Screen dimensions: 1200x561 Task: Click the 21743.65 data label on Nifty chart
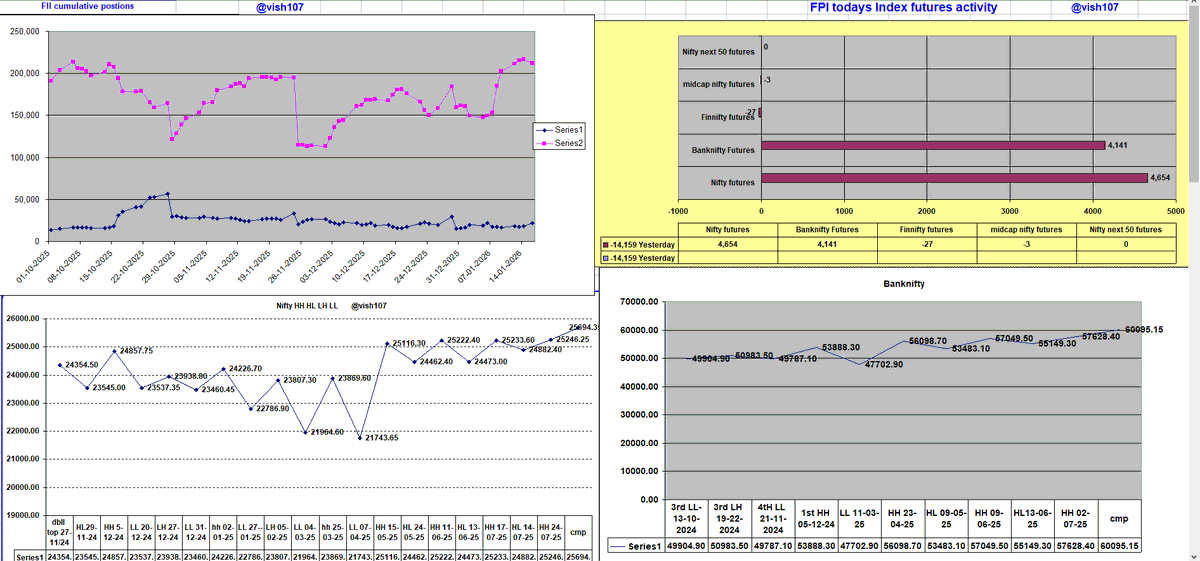382,438
